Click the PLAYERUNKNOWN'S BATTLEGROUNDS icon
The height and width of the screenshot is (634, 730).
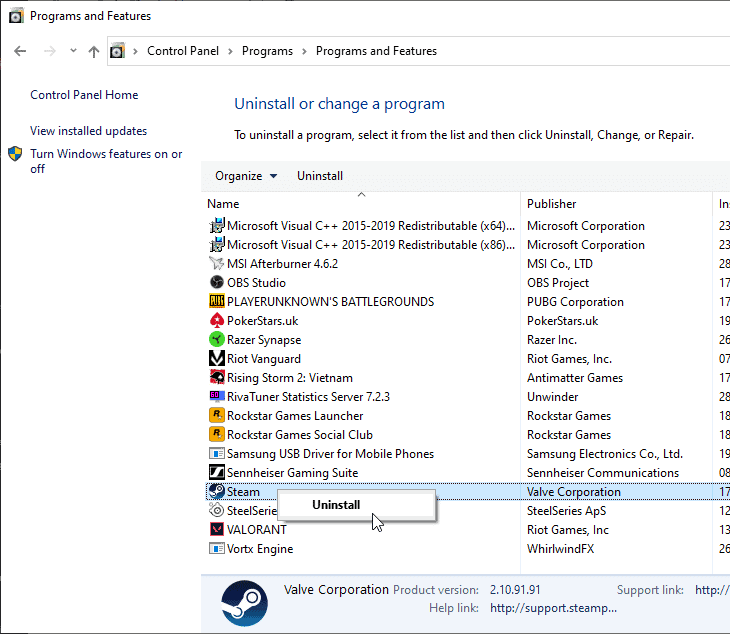click(216, 302)
